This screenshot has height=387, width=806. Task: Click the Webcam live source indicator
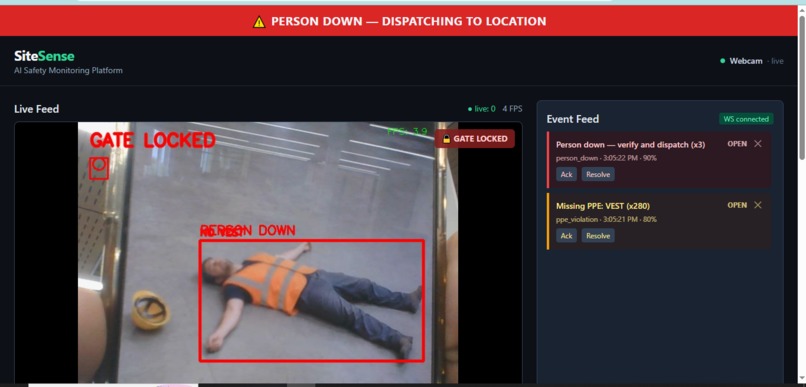click(x=752, y=61)
